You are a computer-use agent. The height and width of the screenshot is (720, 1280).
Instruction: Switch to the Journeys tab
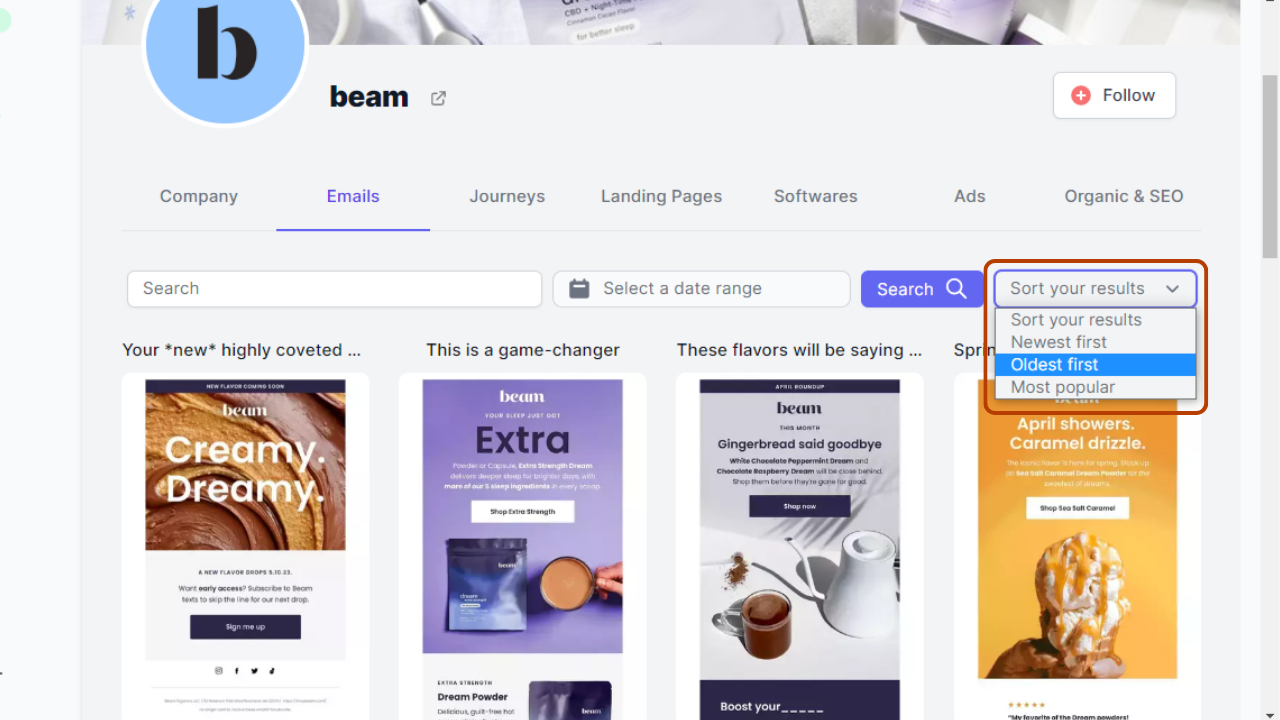(507, 196)
